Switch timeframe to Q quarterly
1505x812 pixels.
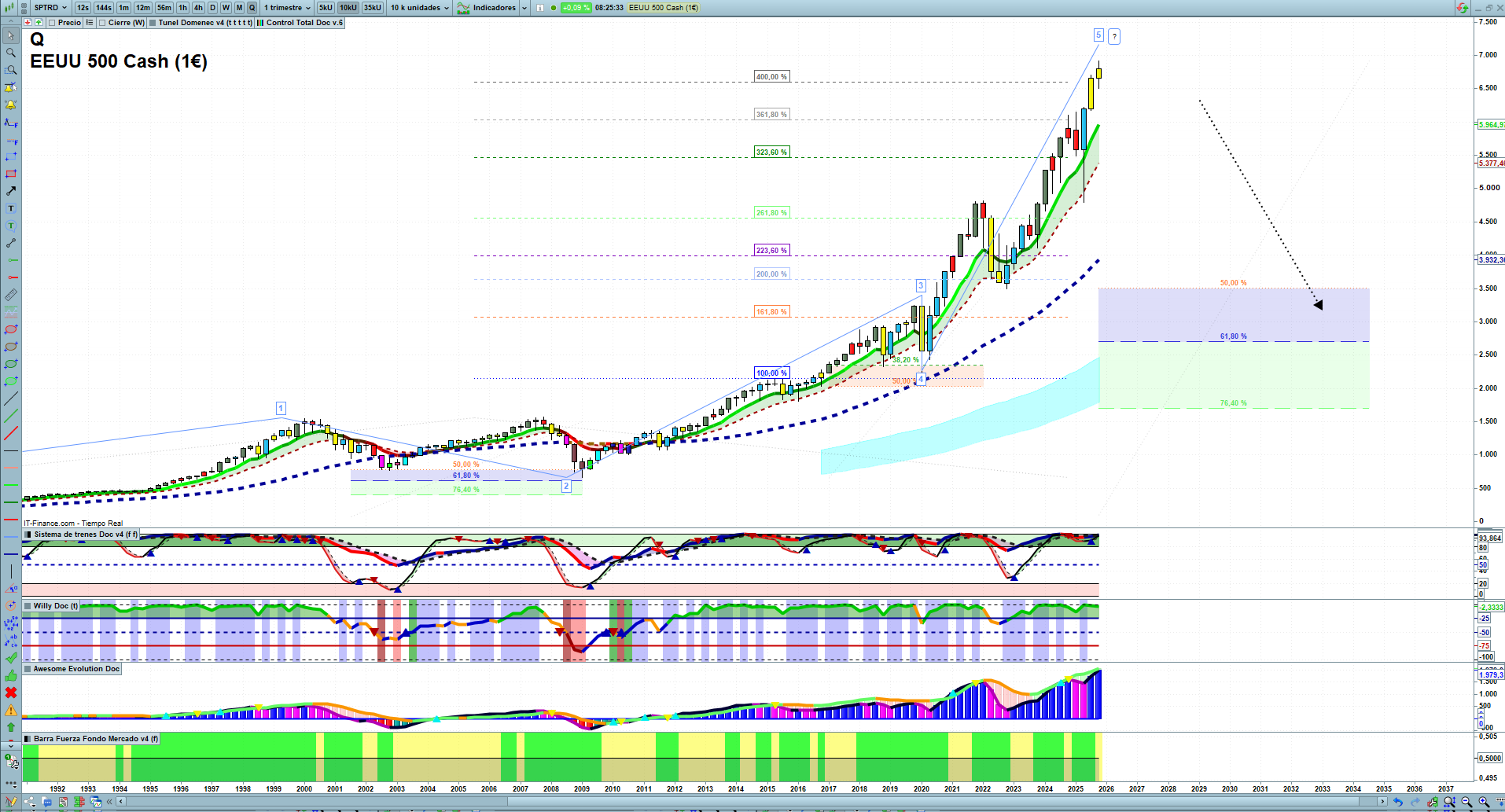tap(252, 8)
